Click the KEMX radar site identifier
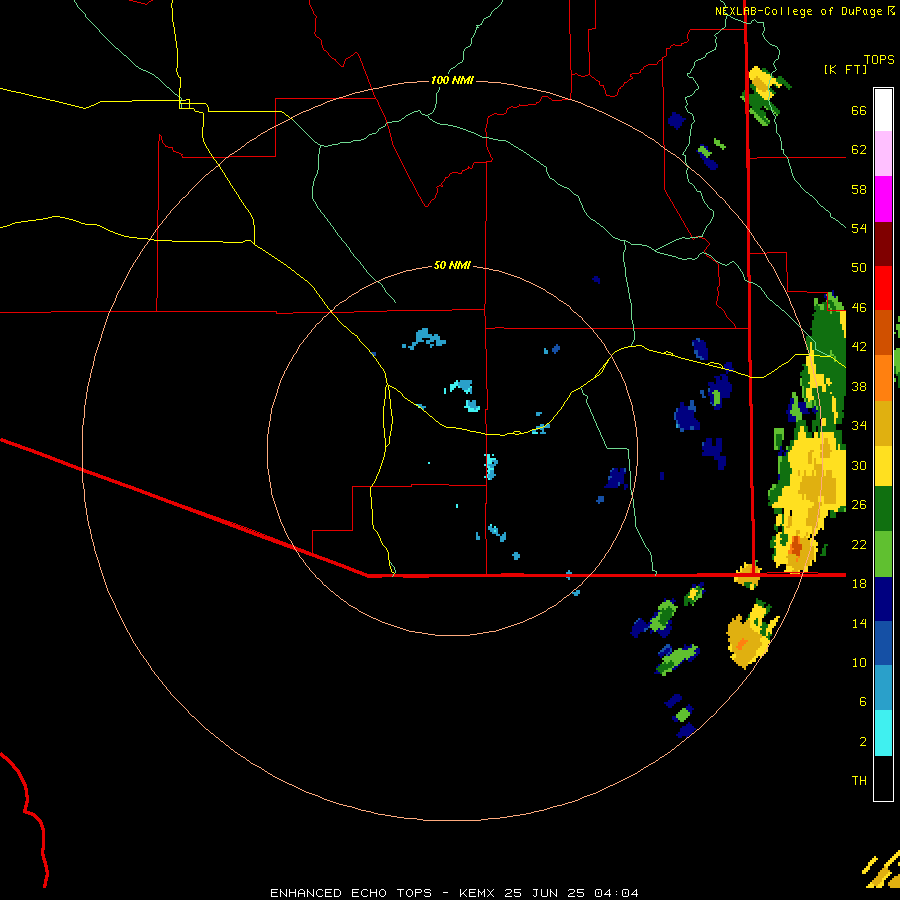Image resolution: width=900 pixels, height=900 pixels. click(476, 893)
